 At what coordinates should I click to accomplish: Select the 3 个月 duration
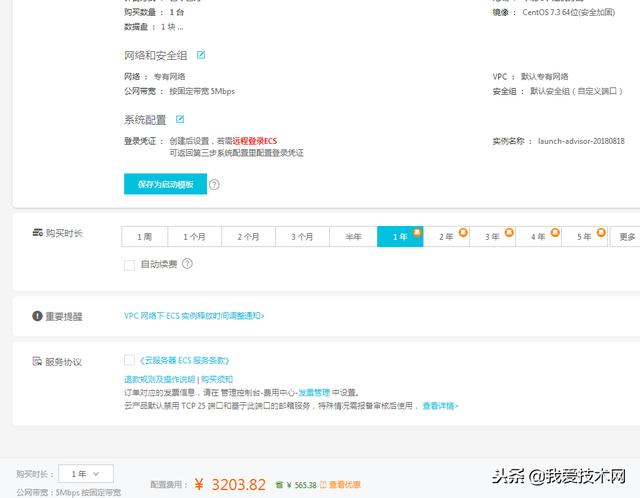[302, 237]
